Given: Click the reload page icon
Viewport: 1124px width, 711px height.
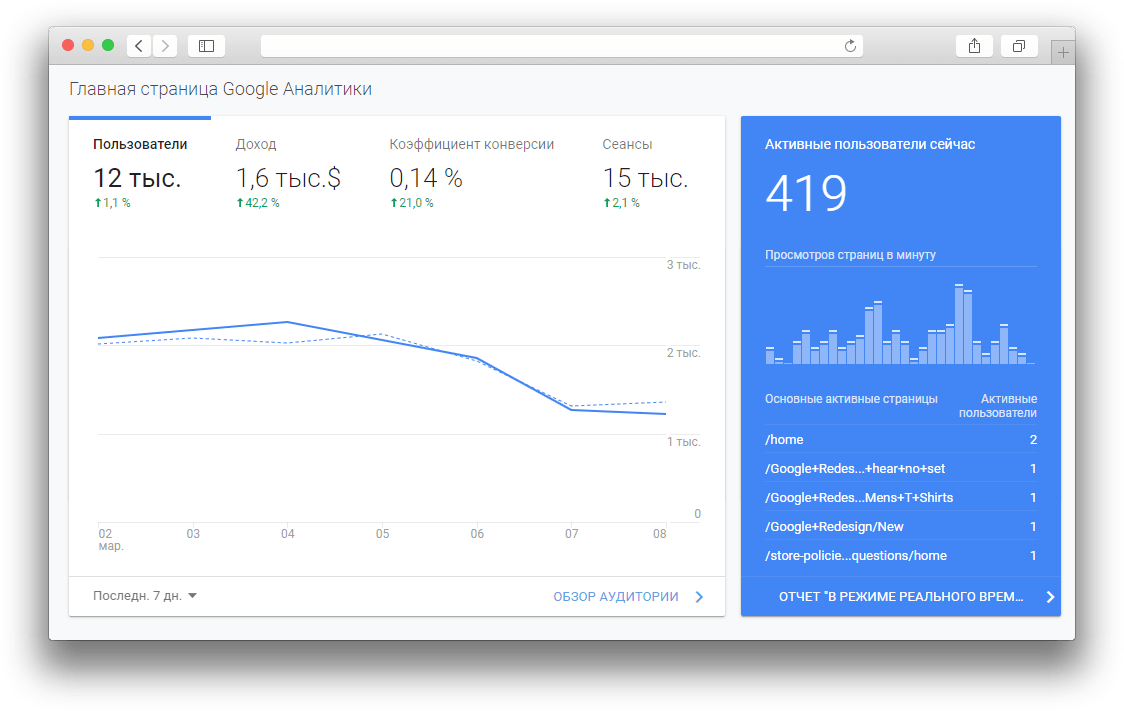Looking at the screenshot, I should pos(850,46).
